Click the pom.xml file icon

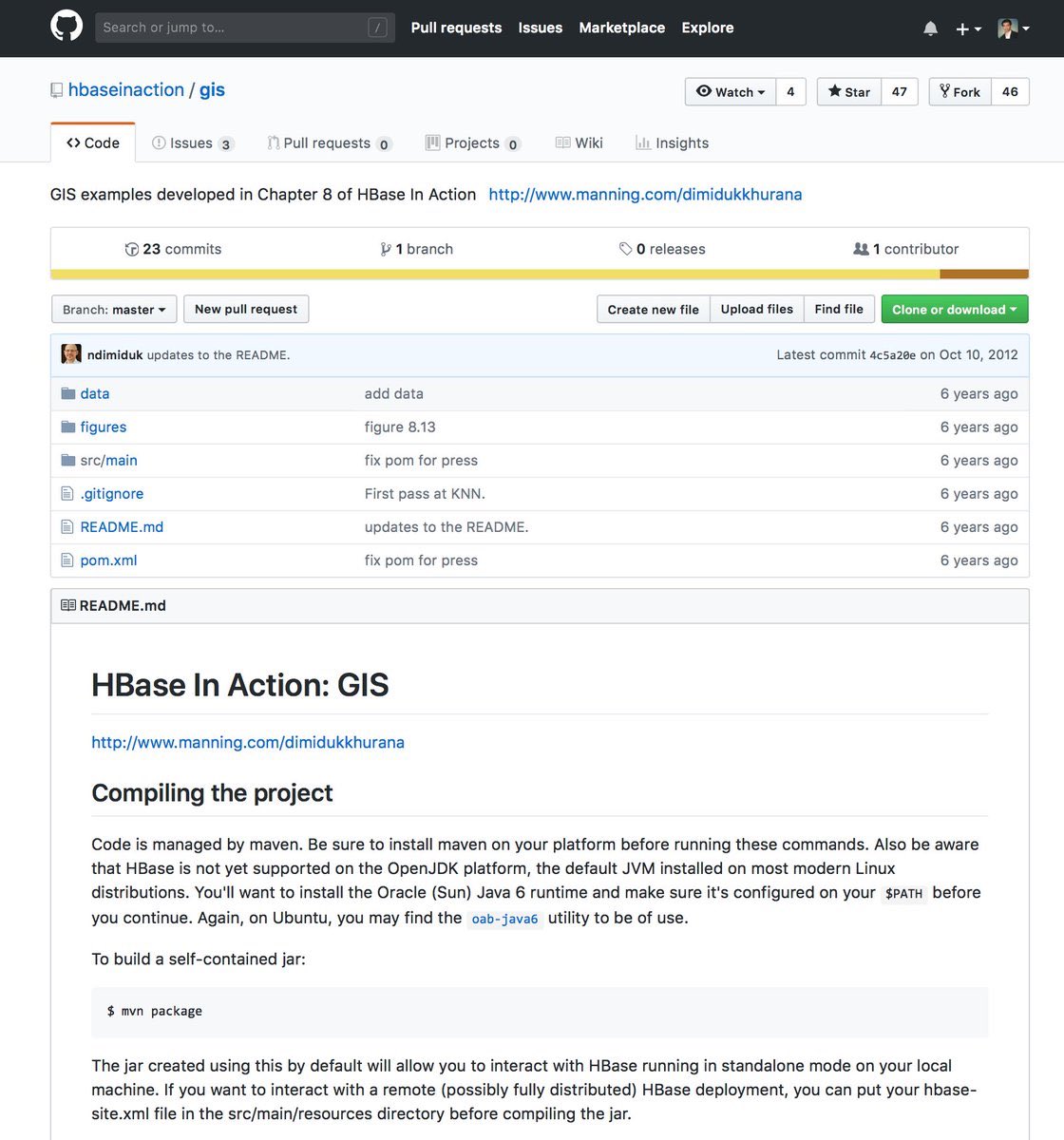pyautogui.click(x=66, y=560)
